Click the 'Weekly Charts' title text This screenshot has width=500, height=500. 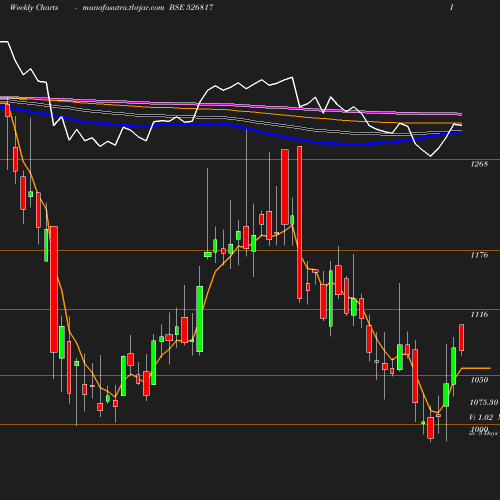point(34,7)
